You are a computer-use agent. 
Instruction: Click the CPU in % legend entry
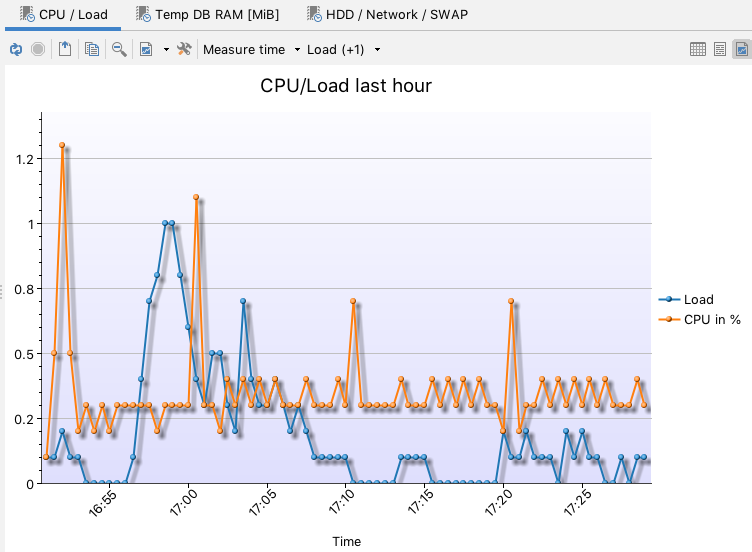[x=711, y=319]
